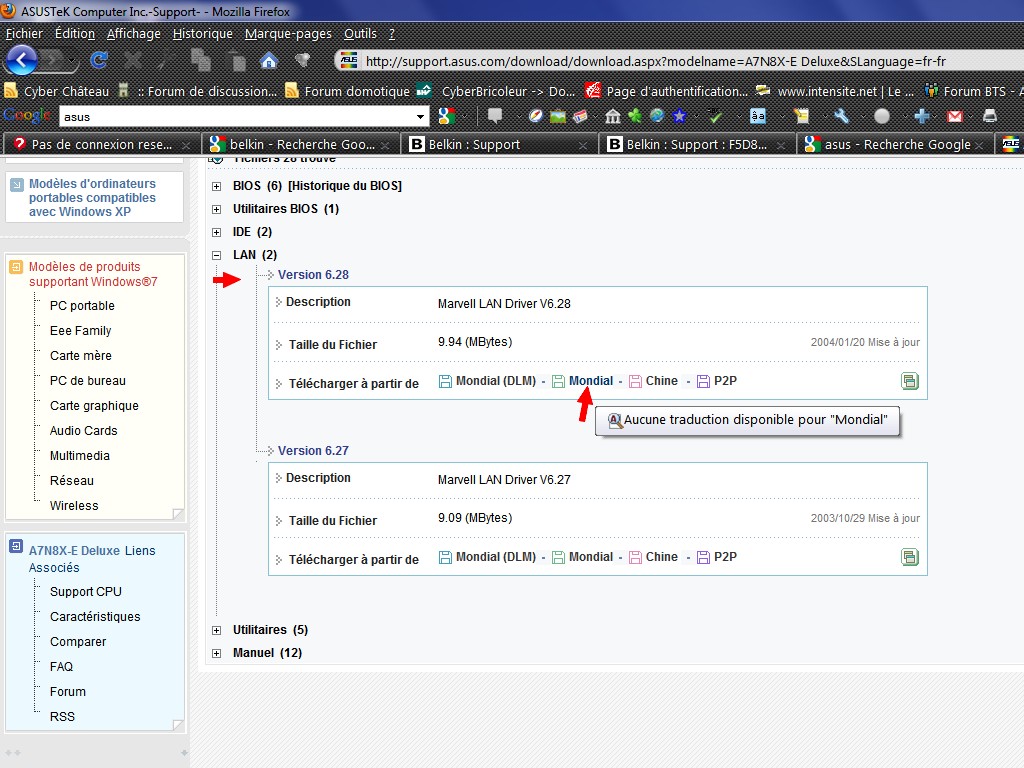
Task: Open the RSS sidebar link
Action: (62, 716)
